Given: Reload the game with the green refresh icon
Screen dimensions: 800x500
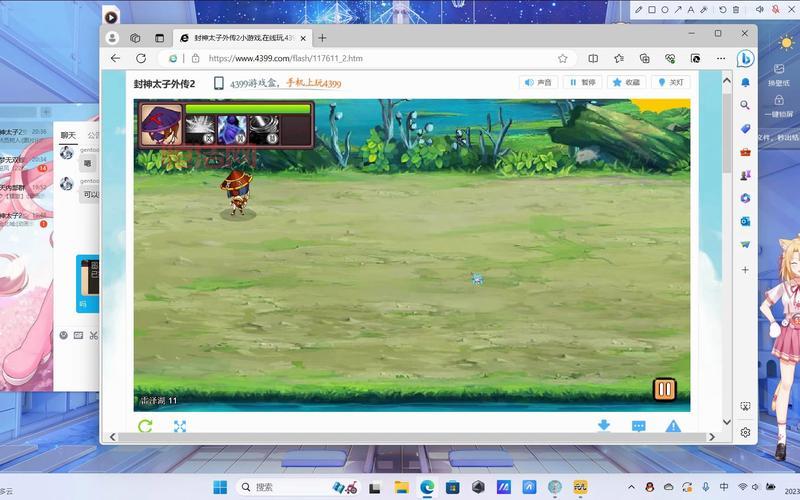Looking at the screenshot, I should tap(145, 426).
